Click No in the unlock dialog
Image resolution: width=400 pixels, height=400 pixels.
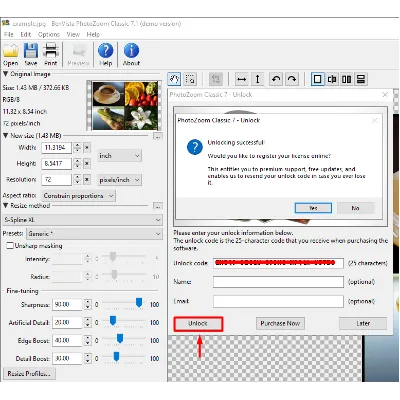[355, 208]
